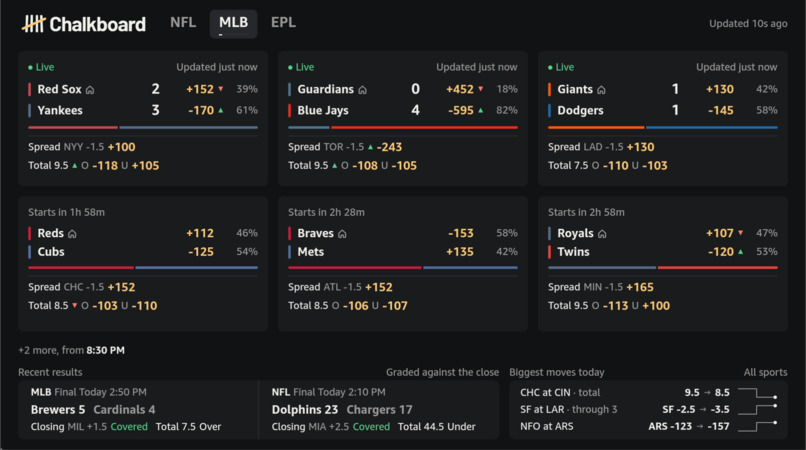Image resolution: width=806 pixels, height=450 pixels.
Task: Pick CHC -1.5 spread at +152
Action: coord(121,287)
